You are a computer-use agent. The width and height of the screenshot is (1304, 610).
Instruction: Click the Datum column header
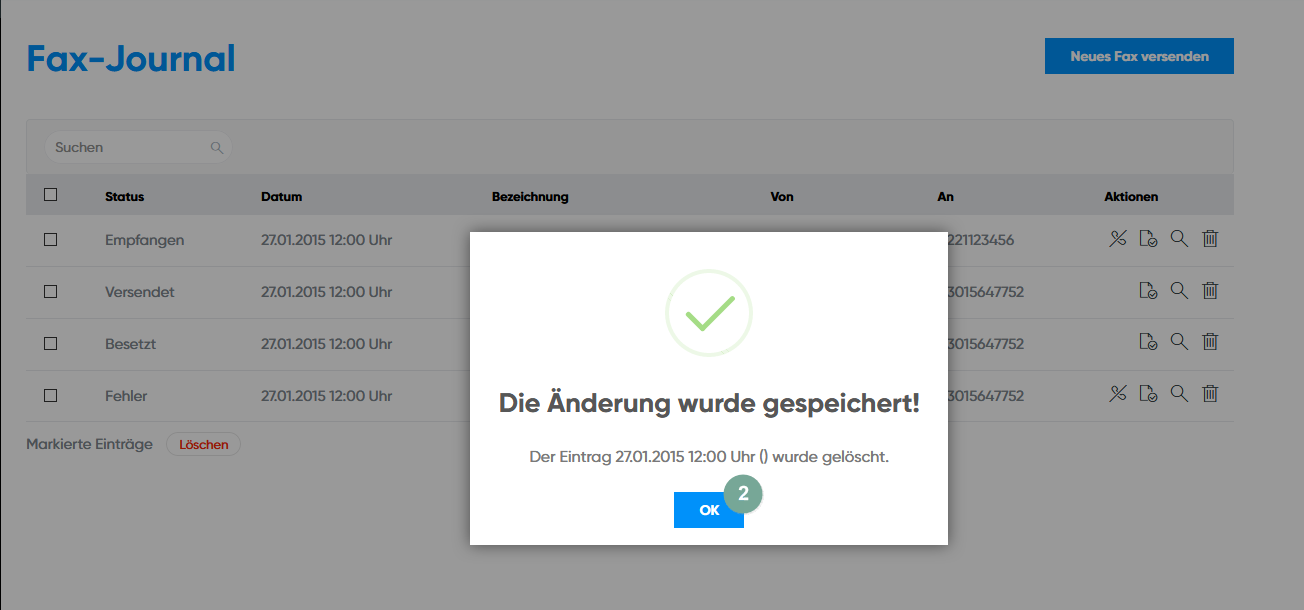pos(281,197)
